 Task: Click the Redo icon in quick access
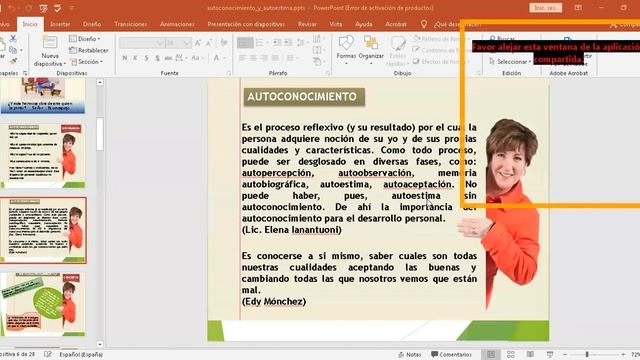point(28,8)
